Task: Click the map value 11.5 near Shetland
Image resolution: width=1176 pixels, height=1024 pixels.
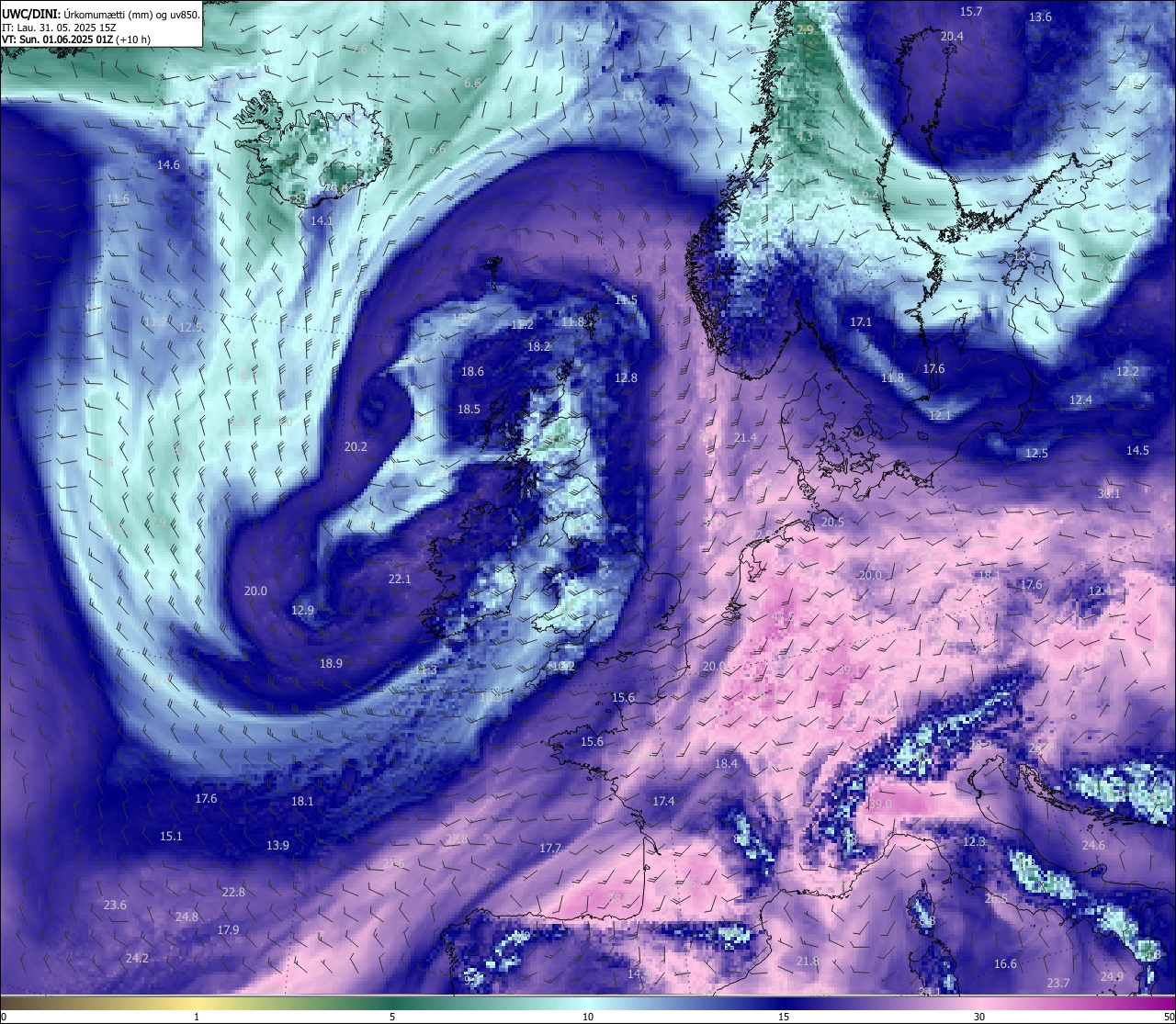Action: point(626,300)
